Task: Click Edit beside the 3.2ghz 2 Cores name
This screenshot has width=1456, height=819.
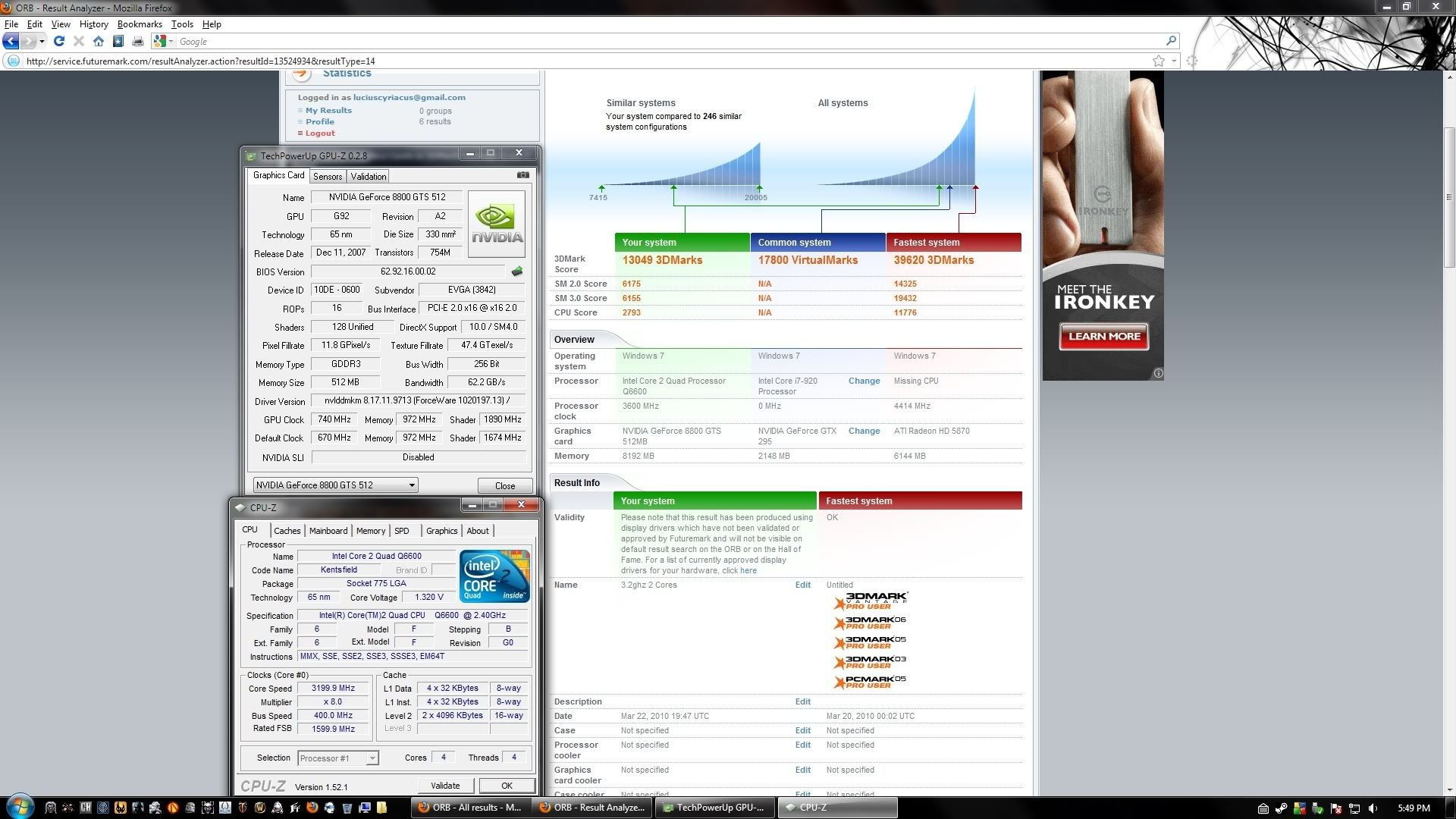Action: tap(802, 585)
